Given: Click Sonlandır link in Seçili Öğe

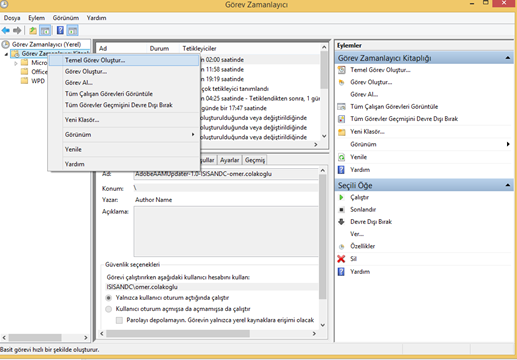Looking at the screenshot, I should 363,210.
